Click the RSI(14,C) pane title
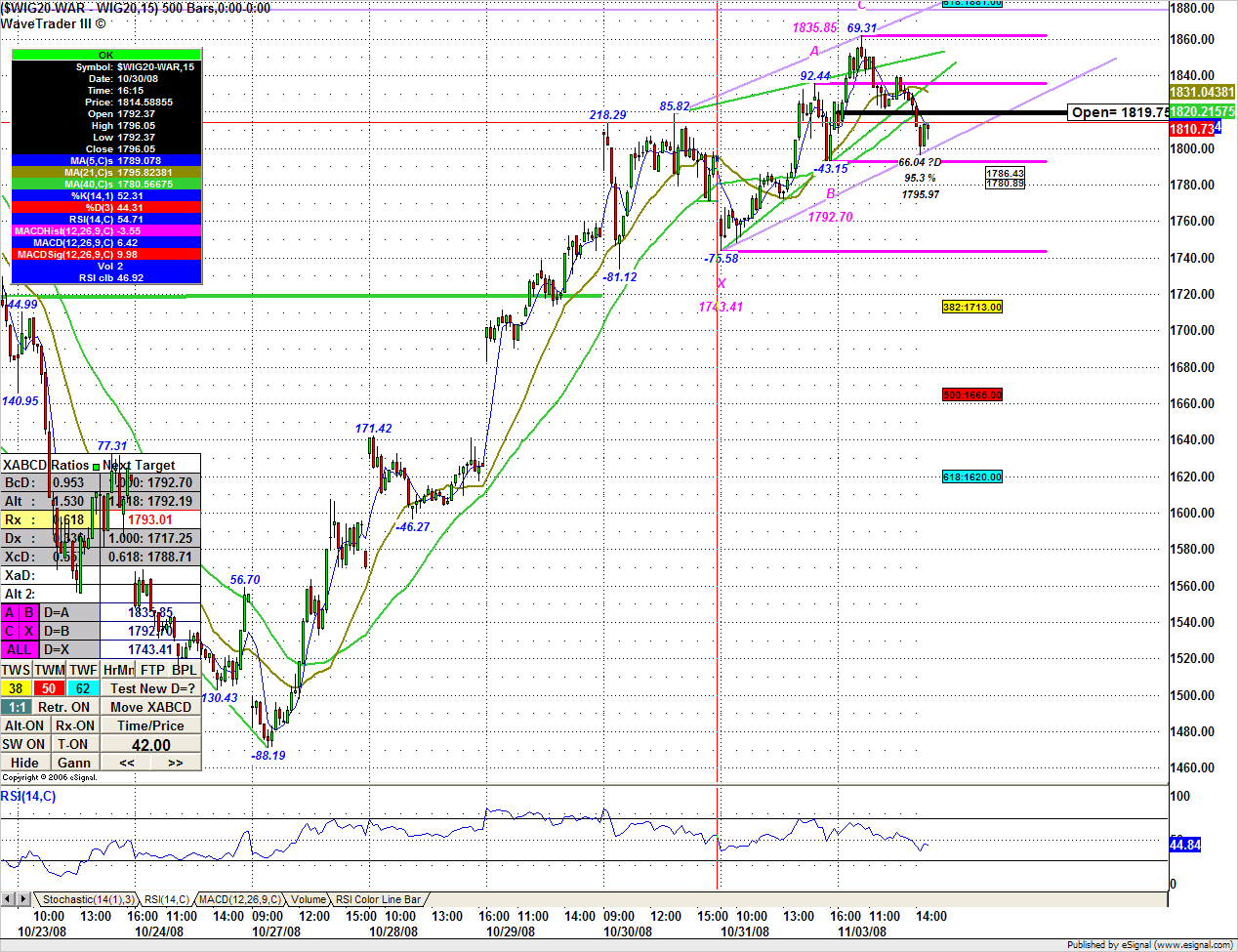This screenshot has width=1238, height=952. 28,796
